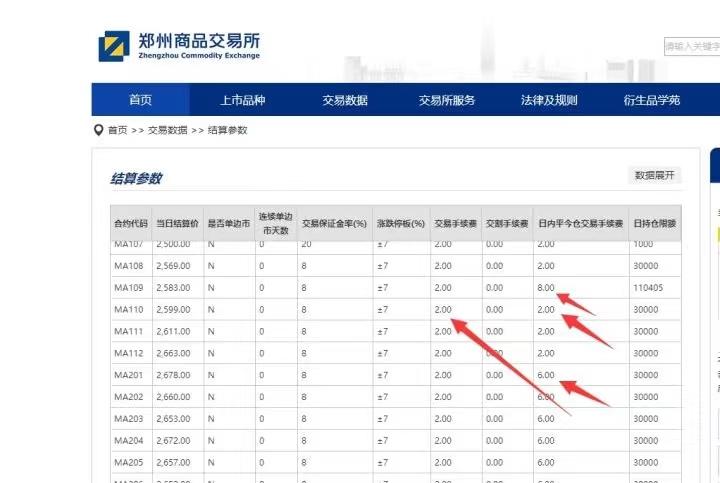Click the 结算参数 page heading

(136, 178)
